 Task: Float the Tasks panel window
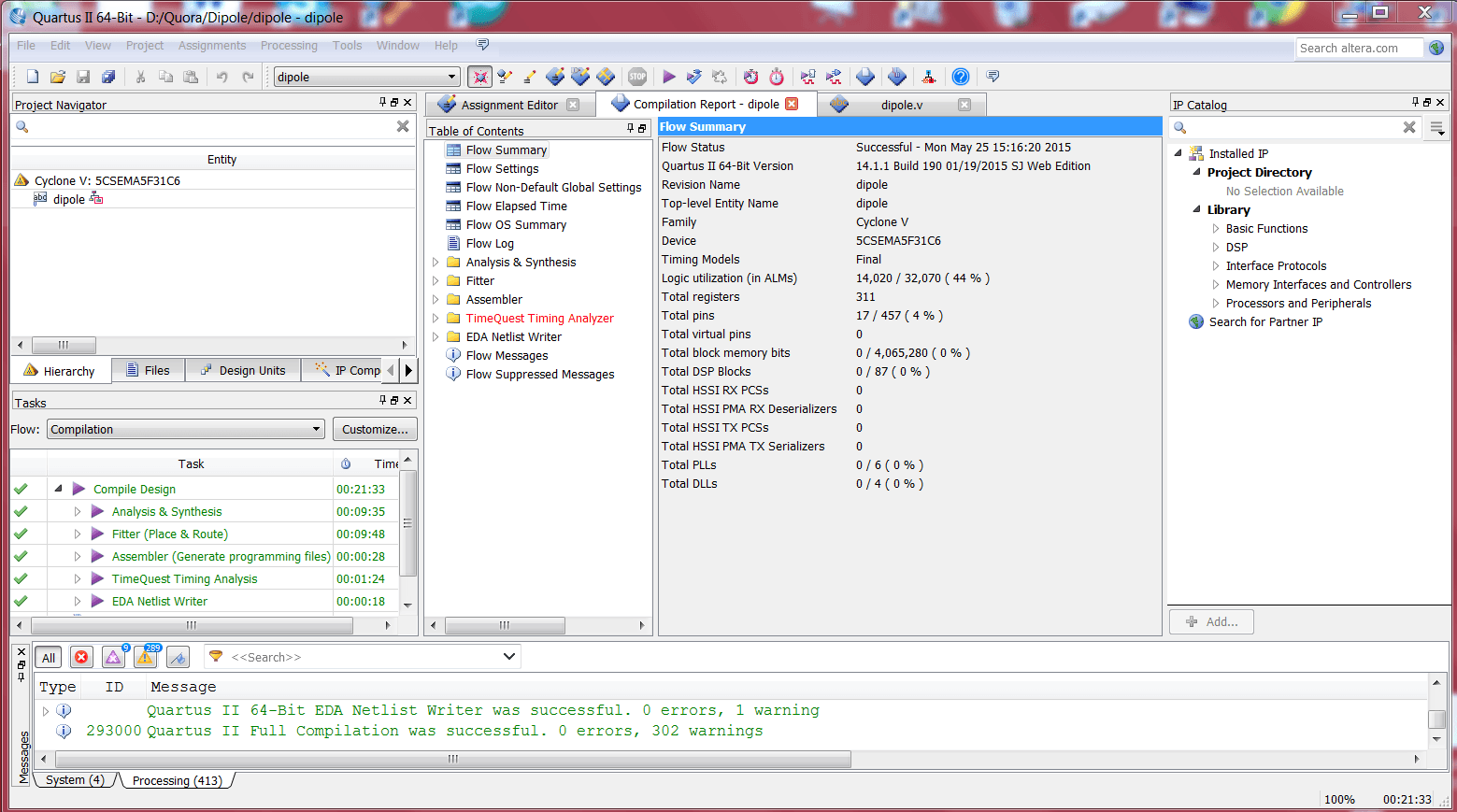pos(394,400)
